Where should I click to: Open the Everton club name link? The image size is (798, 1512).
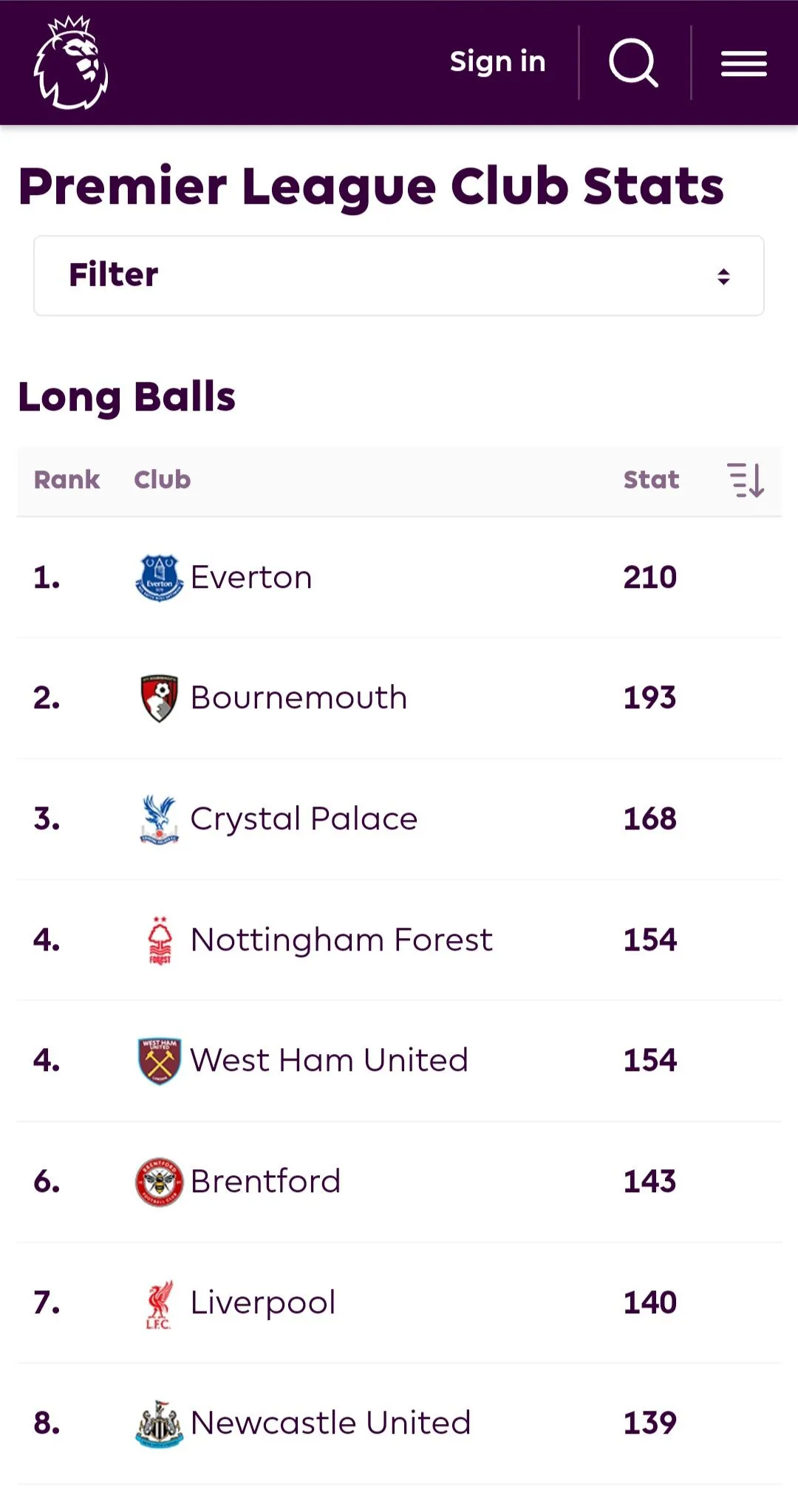coord(251,578)
